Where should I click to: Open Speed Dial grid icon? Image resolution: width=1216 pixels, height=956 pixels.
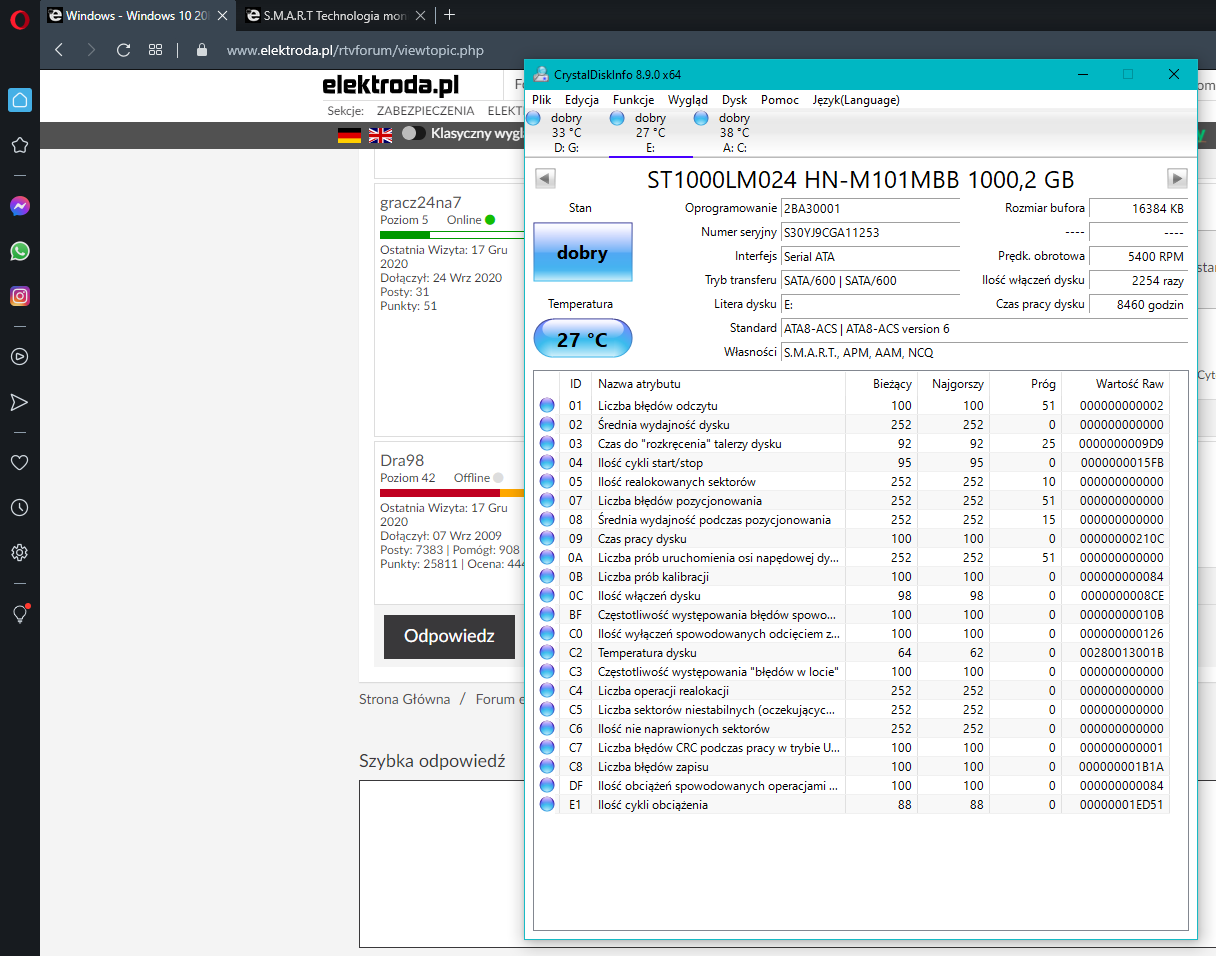click(x=155, y=50)
